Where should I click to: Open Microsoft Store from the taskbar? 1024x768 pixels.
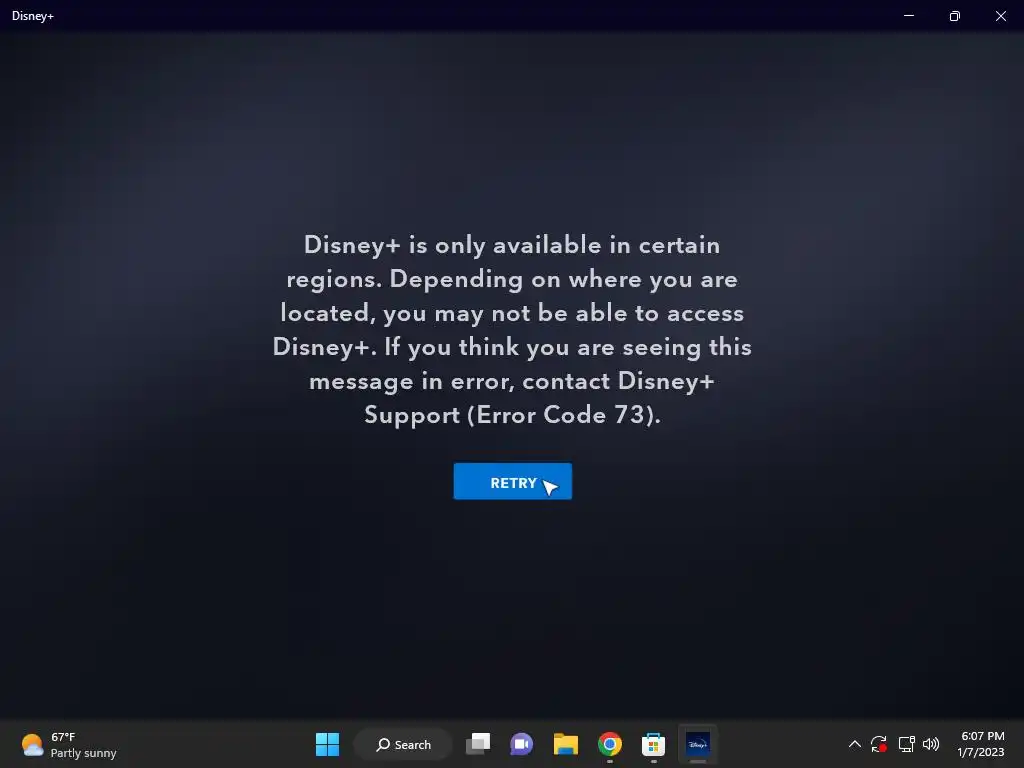coord(653,744)
